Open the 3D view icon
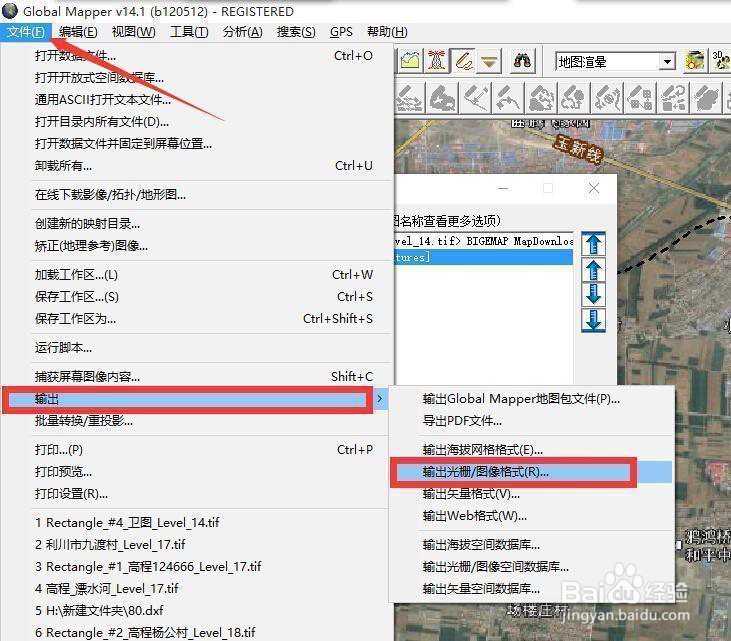Screen dimensions: 731x641 [720, 61]
